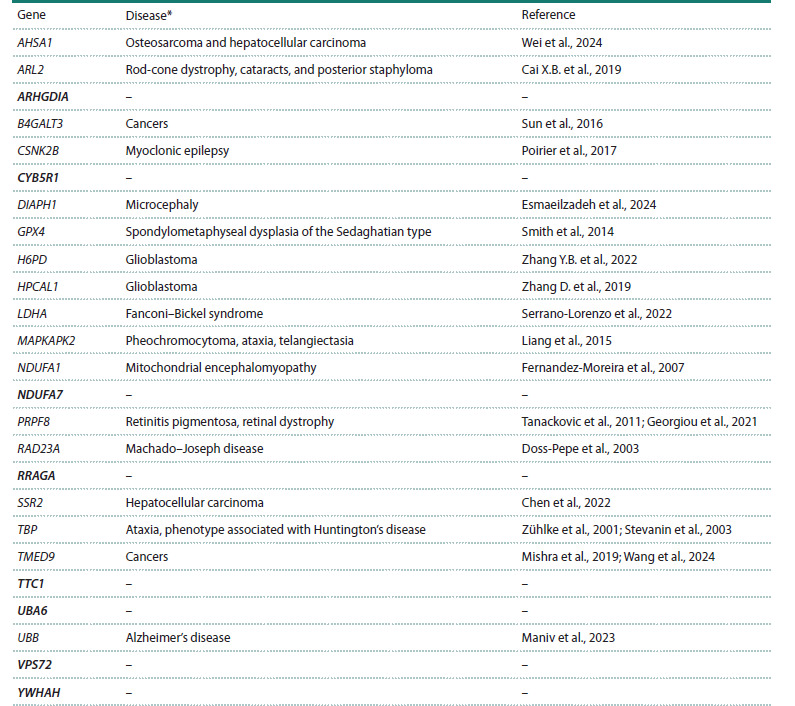Select the gene name CSNK2B
Screen dimensions: 795x706
pos(38,151)
